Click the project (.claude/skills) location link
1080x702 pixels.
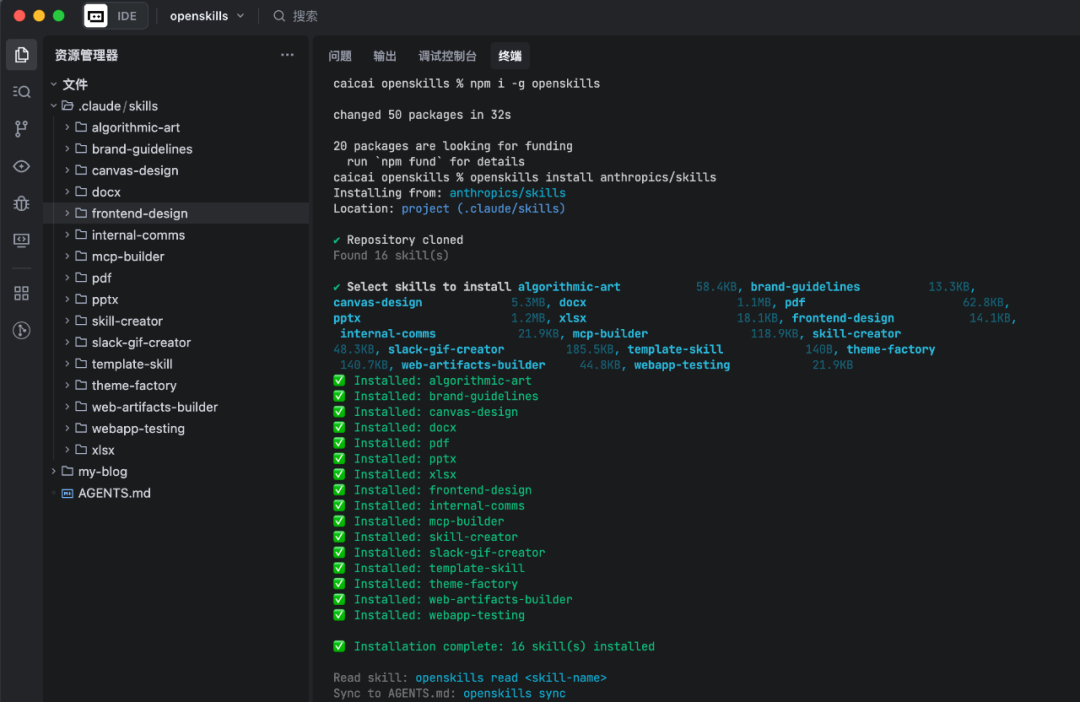pos(483,209)
